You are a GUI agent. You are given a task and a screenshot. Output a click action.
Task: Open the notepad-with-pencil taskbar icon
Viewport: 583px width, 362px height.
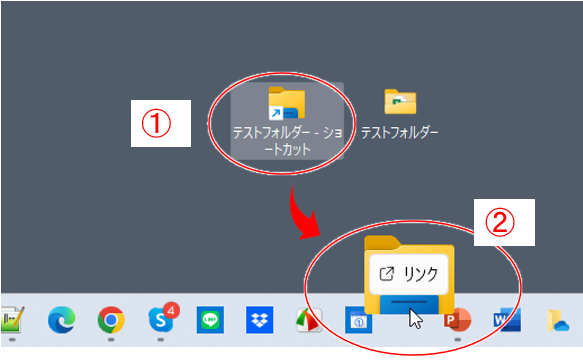pyautogui.click(x=13, y=320)
